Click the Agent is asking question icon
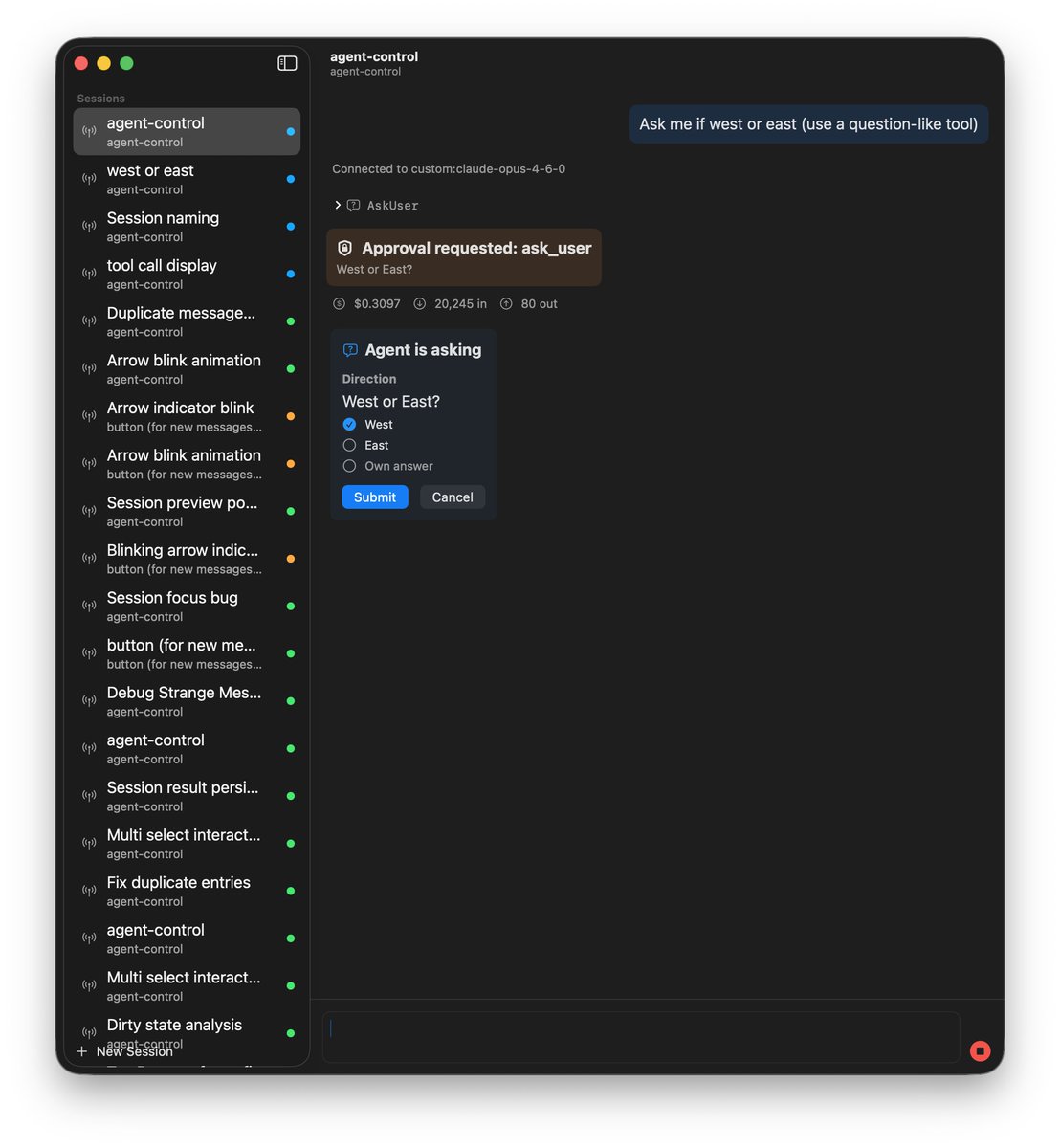The height and width of the screenshot is (1148, 1060). (x=350, y=350)
